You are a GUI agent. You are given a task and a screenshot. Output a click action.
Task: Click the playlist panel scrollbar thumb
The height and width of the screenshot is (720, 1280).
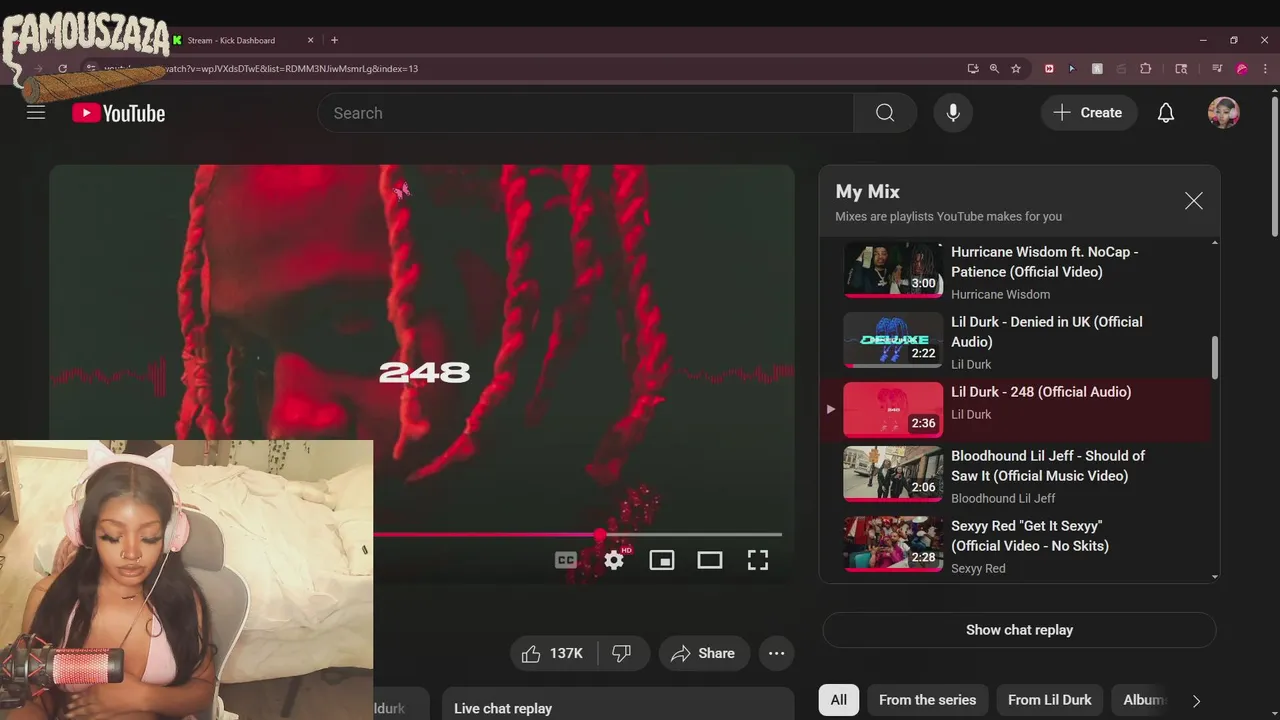pyautogui.click(x=1215, y=357)
